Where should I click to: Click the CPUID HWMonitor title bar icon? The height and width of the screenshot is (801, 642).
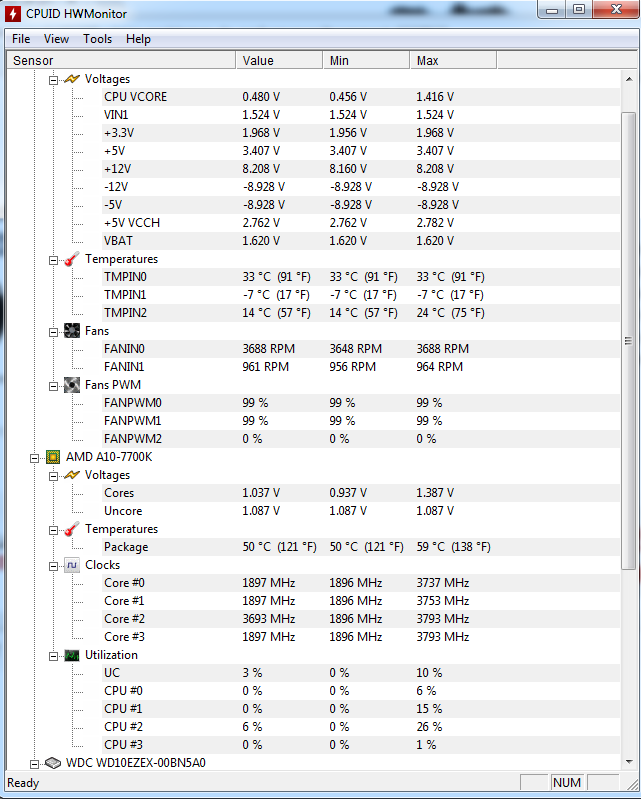tap(13, 14)
